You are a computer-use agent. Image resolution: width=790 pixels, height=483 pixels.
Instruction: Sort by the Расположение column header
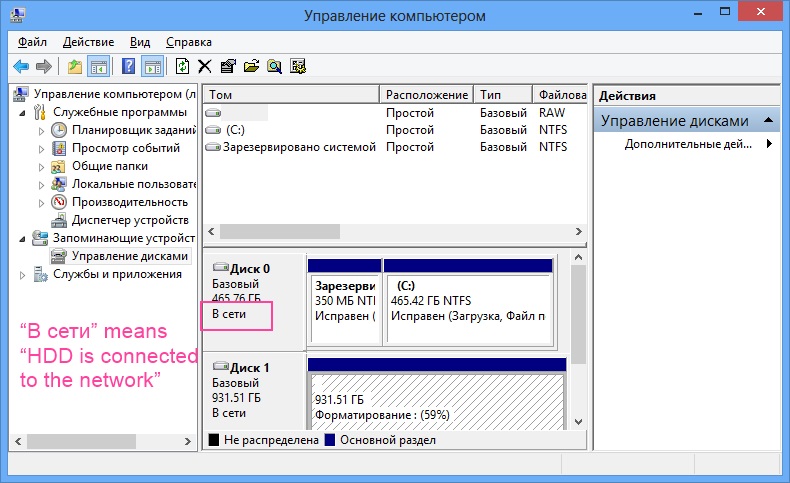pos(426,95)
